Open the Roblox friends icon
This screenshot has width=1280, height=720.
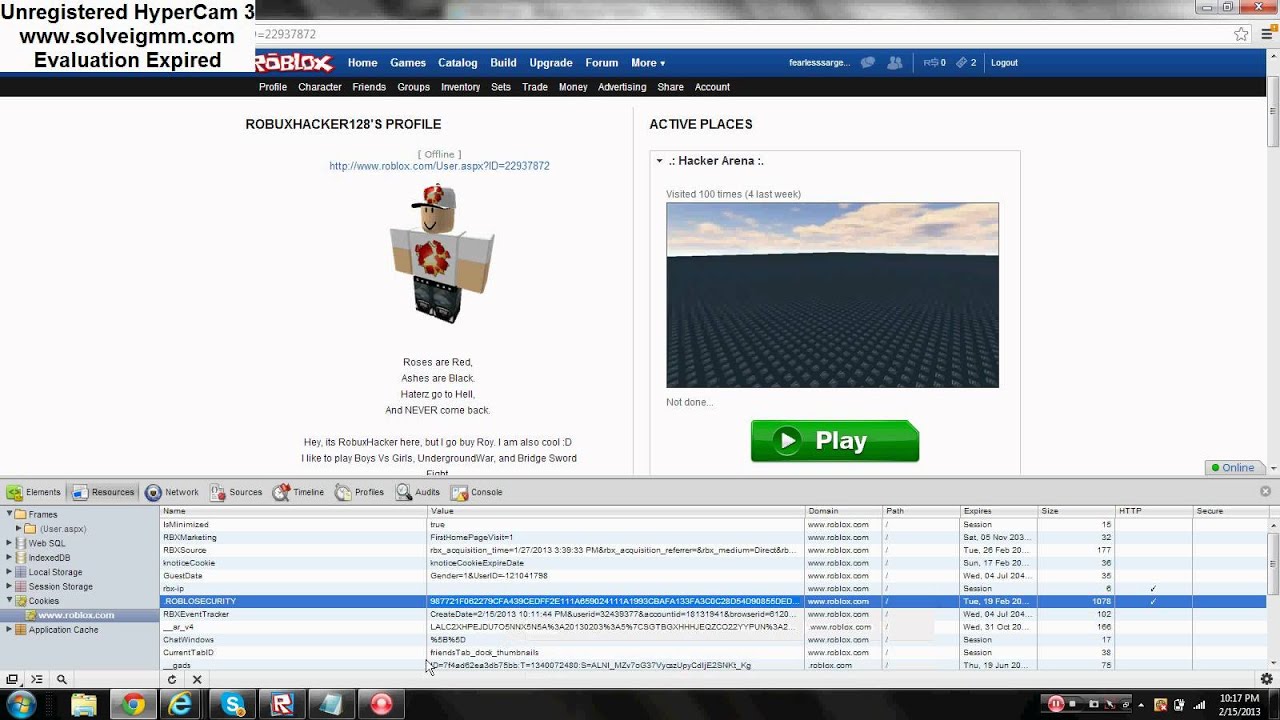(x=895, y=62)
